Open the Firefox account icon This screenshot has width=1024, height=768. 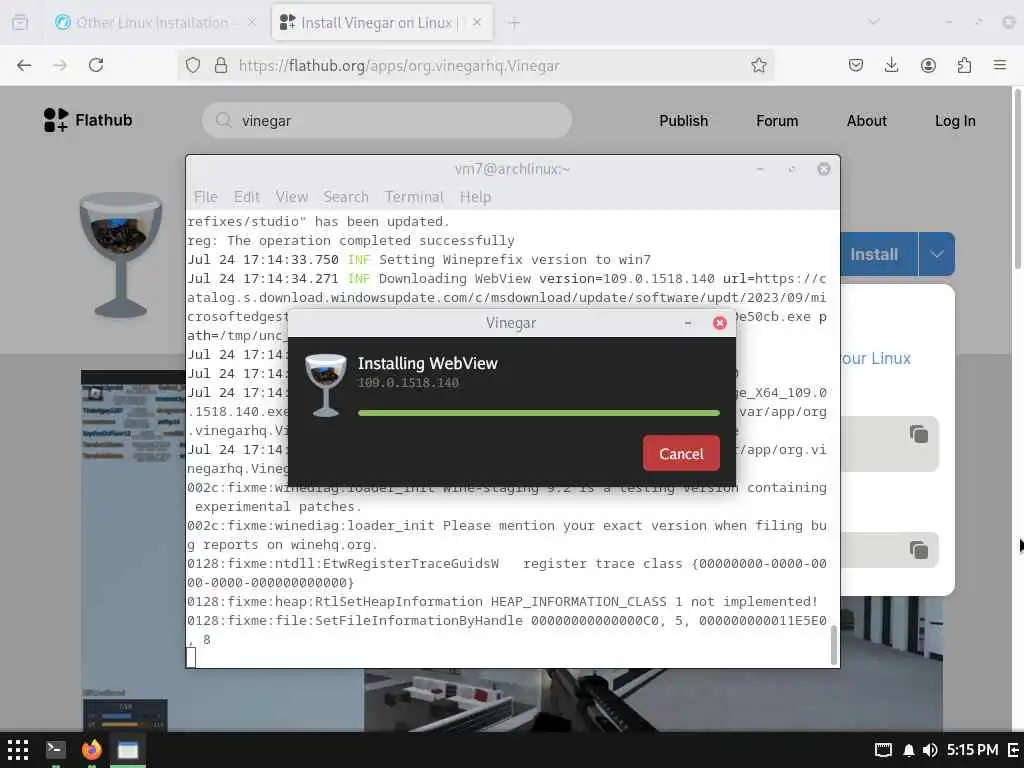pyautogui.click(x=928, y=65)
